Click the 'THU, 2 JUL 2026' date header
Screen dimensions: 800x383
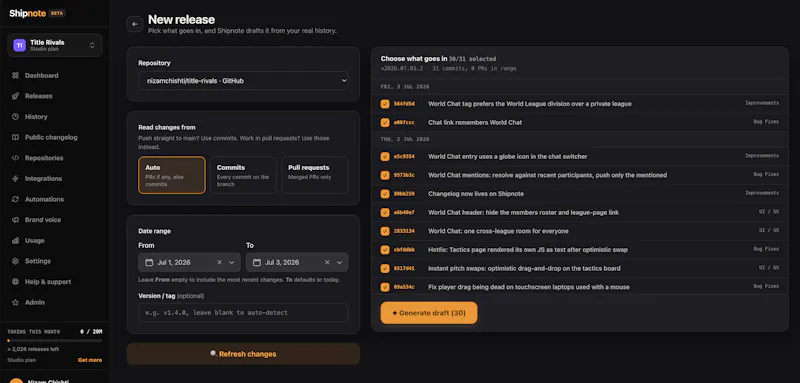point(405,139)
